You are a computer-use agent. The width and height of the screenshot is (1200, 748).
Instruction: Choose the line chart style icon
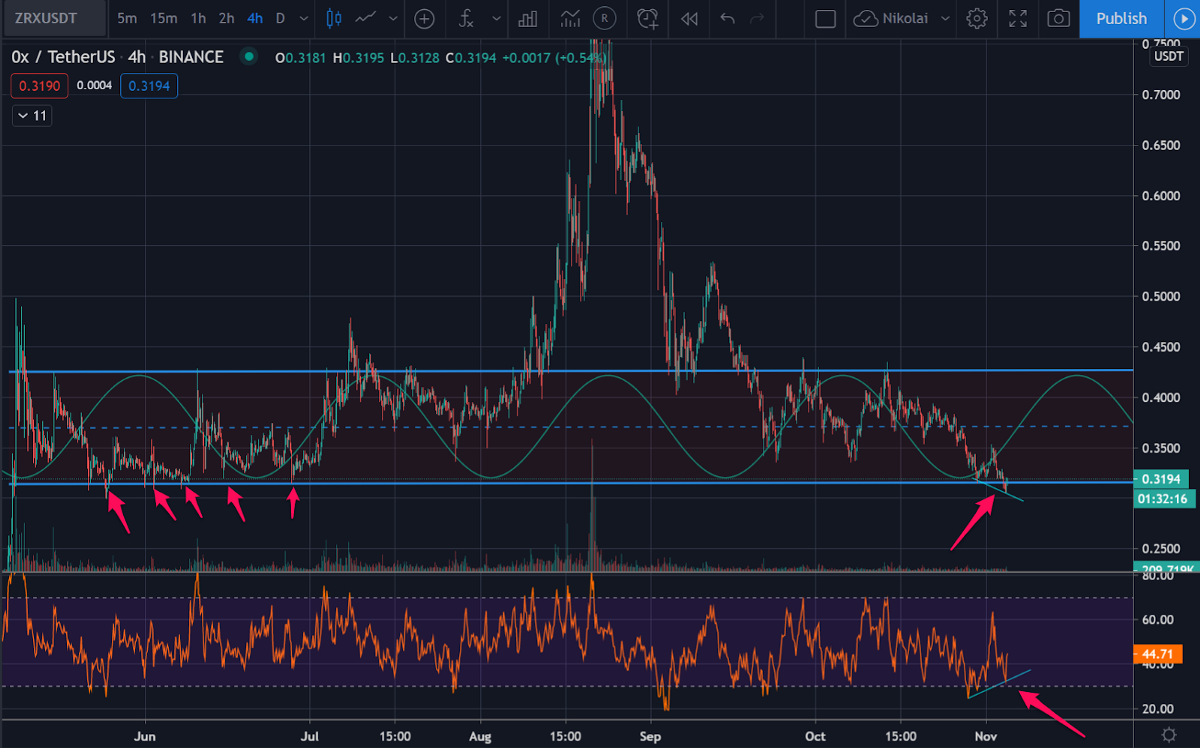pyautogui.click(x=367, y=18)
